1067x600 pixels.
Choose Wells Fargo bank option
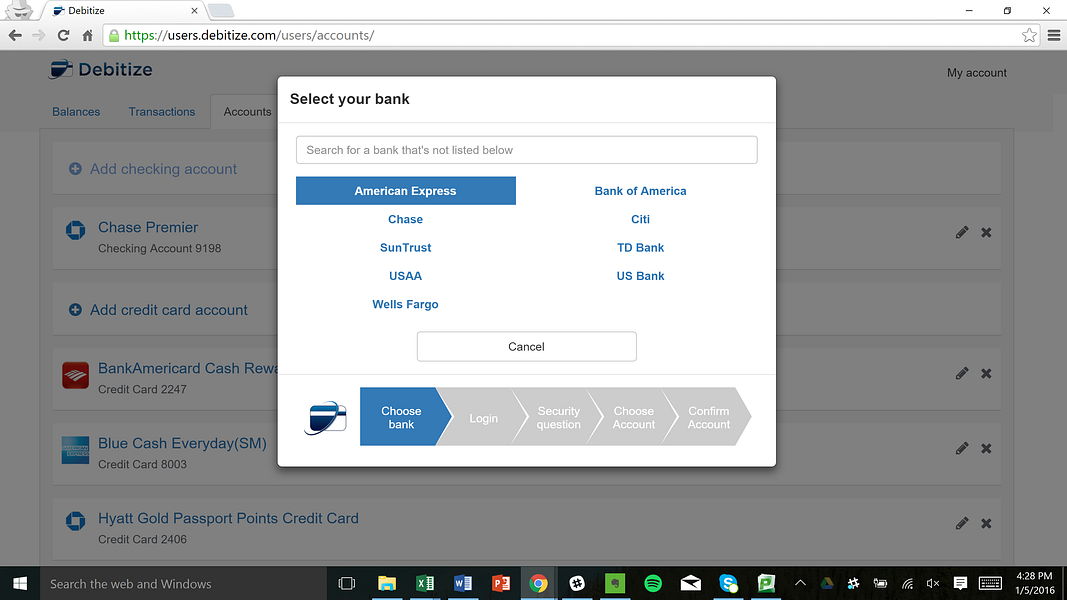pos(406,304)
